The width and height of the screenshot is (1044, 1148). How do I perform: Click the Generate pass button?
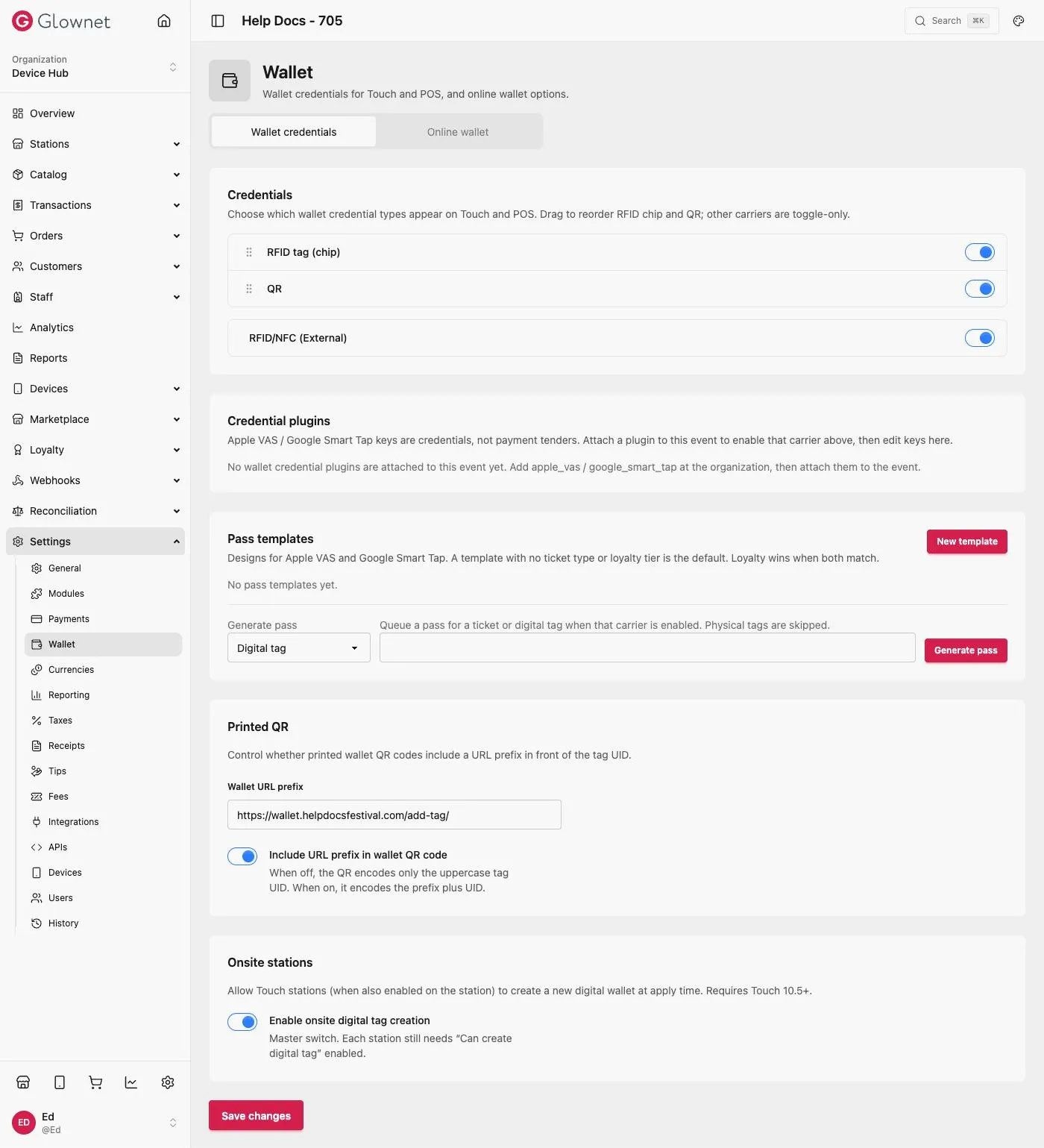(x=966, y=650)
